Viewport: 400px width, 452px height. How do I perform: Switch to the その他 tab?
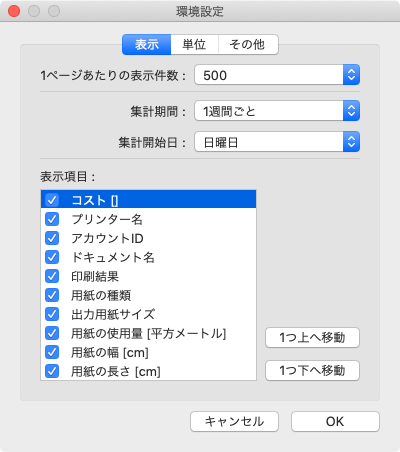point(248,44)
